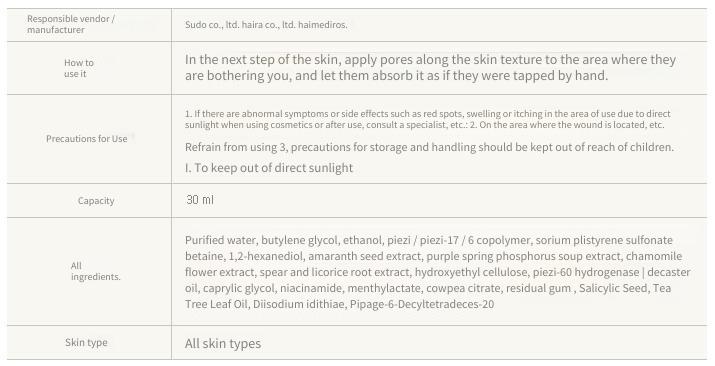Click the 'Tree Leaf Oil, Diisodium idithiae' line
The height and width of the screenshot is (366, 715).
[x=339, y=304]
